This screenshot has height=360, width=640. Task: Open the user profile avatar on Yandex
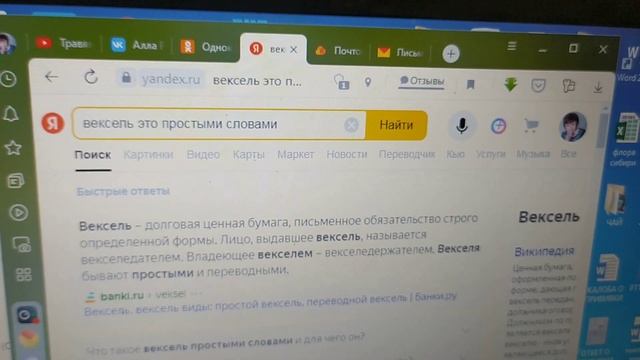click(573, 127)
